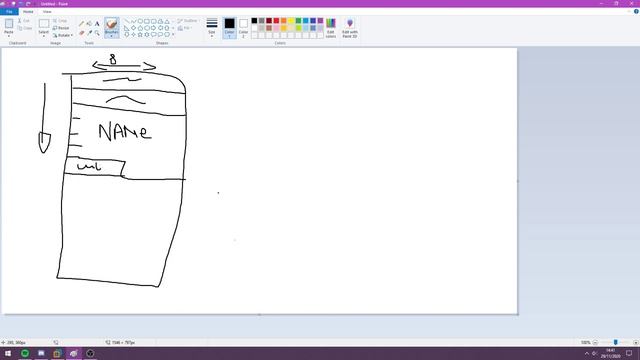Choose the Right arrow shape

click(x=153, y=28)
